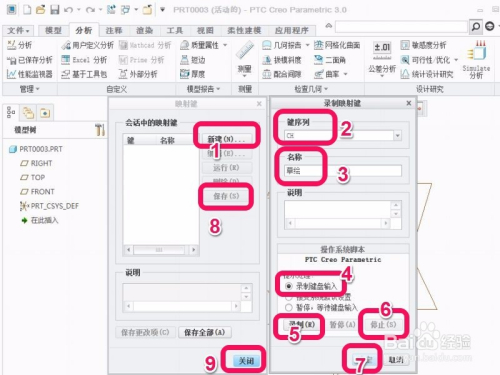The image size is (500, 375).
Task: Open 外部分析 external analysis
Action: tap(138, 74)
